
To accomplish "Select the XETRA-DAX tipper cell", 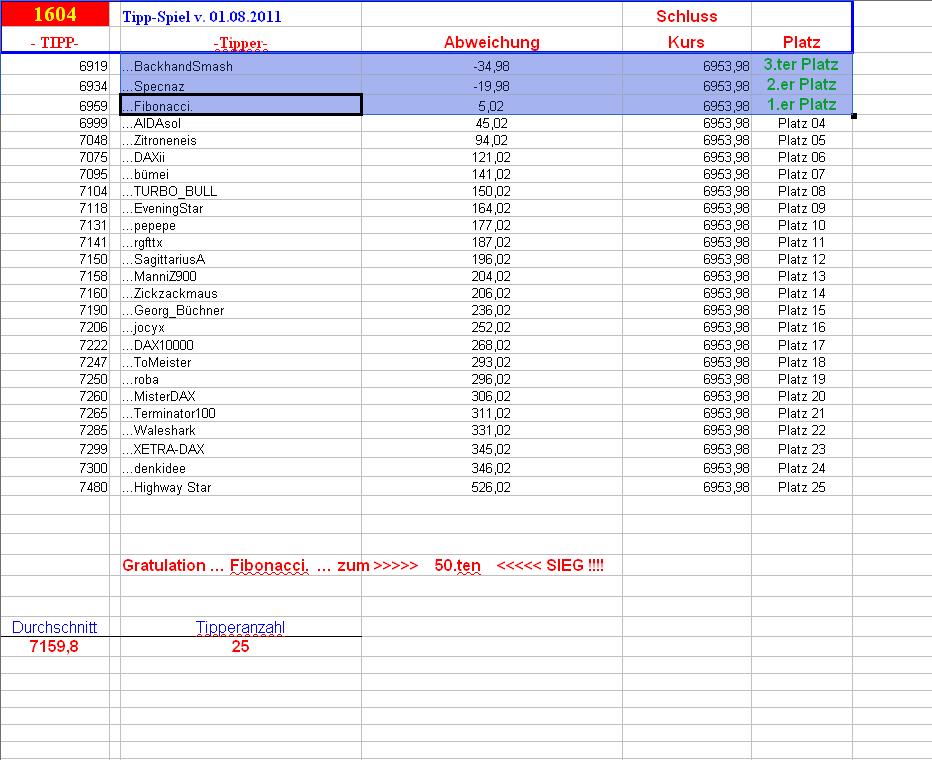I will click(x=241, y=449).
